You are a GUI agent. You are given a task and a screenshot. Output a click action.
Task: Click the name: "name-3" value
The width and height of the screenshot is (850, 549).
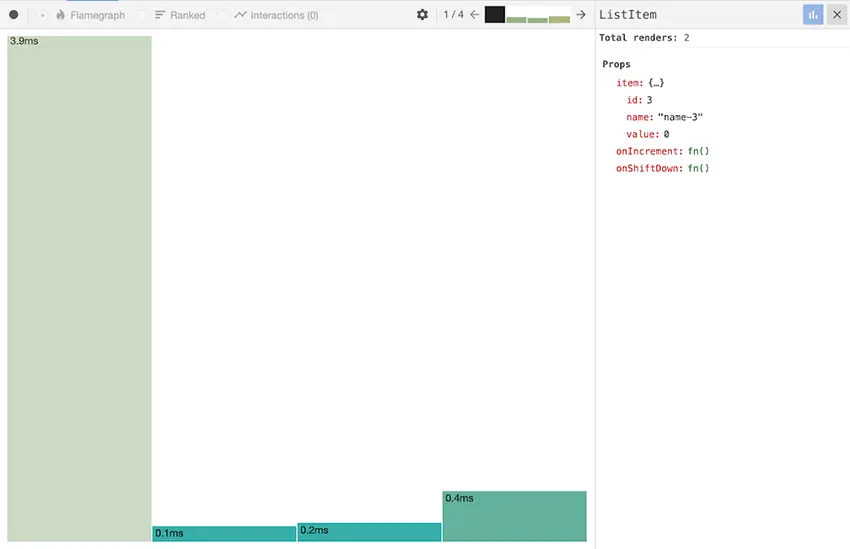[680, 117]
